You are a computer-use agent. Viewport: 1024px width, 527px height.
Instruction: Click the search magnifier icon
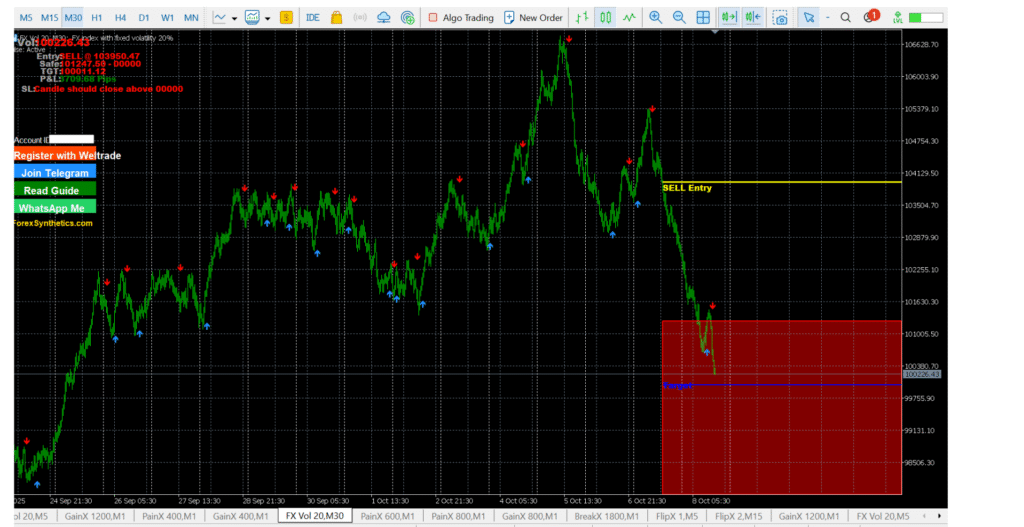(x=845, y=17)
